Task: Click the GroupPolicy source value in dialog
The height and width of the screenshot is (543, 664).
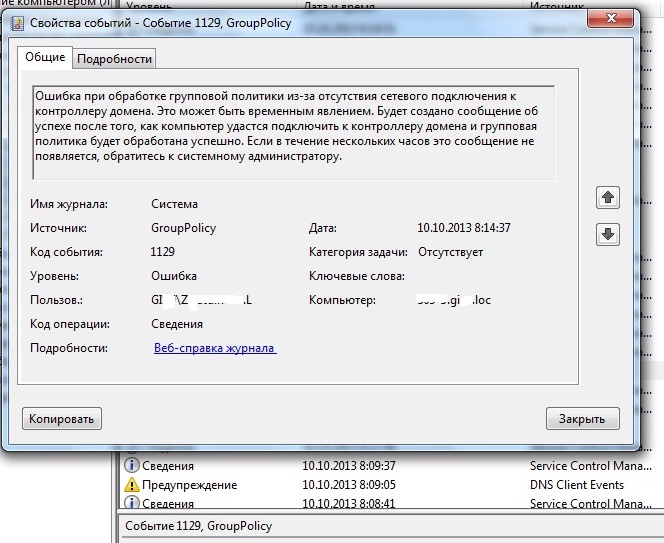Action: click(183, 228)
